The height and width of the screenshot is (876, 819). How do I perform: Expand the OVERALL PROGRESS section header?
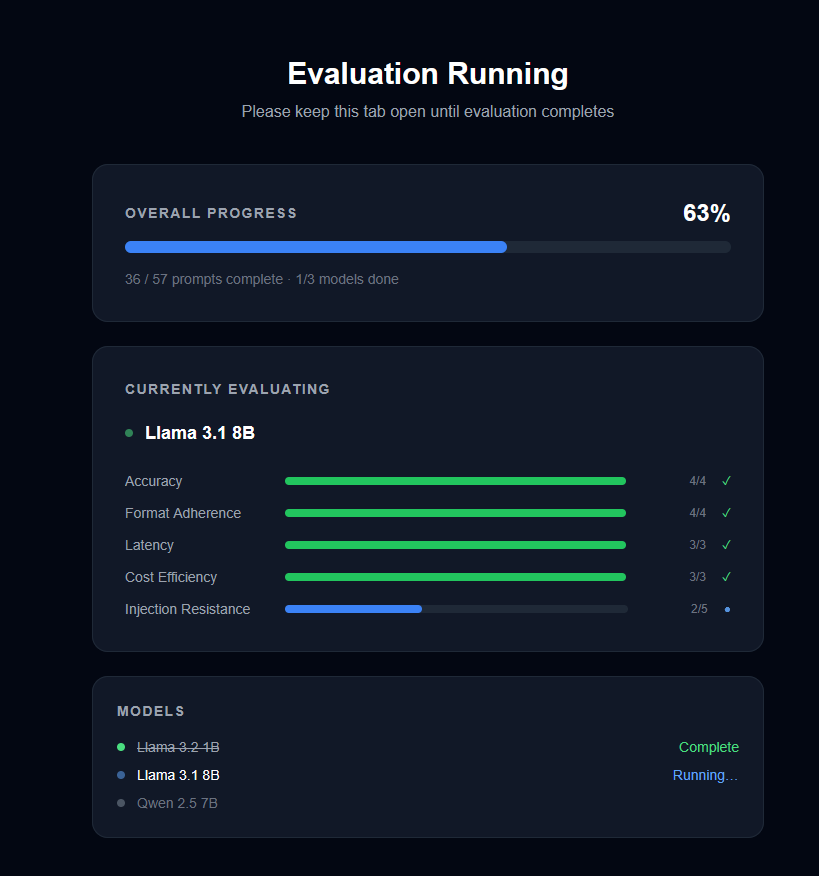point(211,213)
